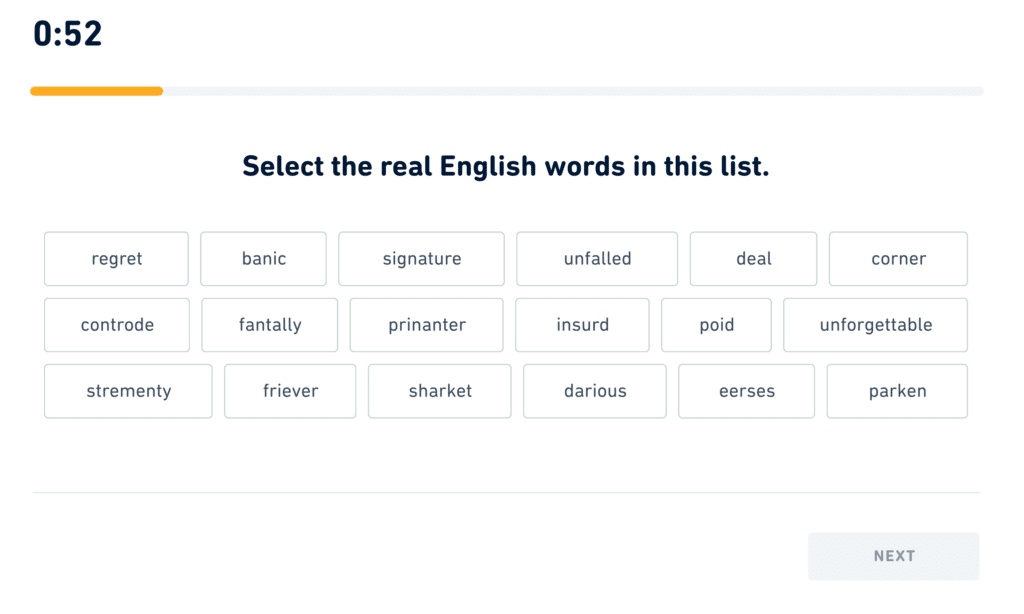Pick the 'friever' tile
This screenshot has width=1024, height=614.
coord(290,391)
